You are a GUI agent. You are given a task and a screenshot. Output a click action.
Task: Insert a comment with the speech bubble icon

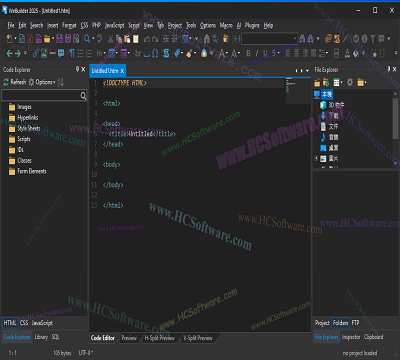(61, 53)
